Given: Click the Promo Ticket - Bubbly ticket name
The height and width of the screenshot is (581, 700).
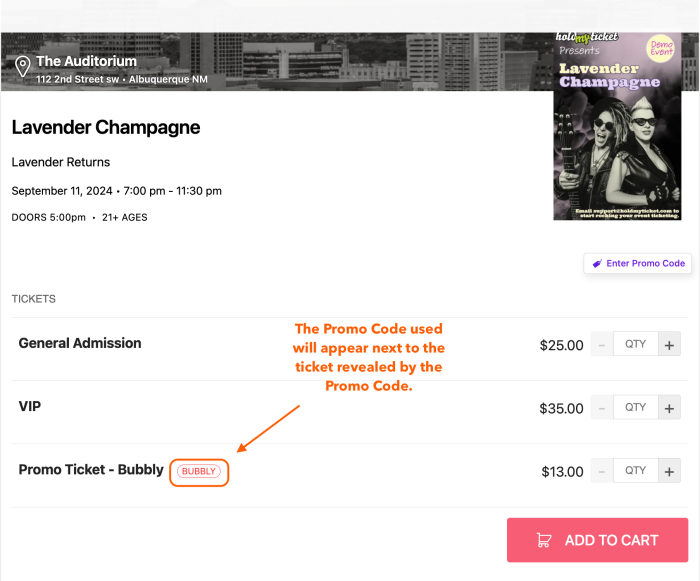Looking at the screenshot, I should click(x=90, y=469).
